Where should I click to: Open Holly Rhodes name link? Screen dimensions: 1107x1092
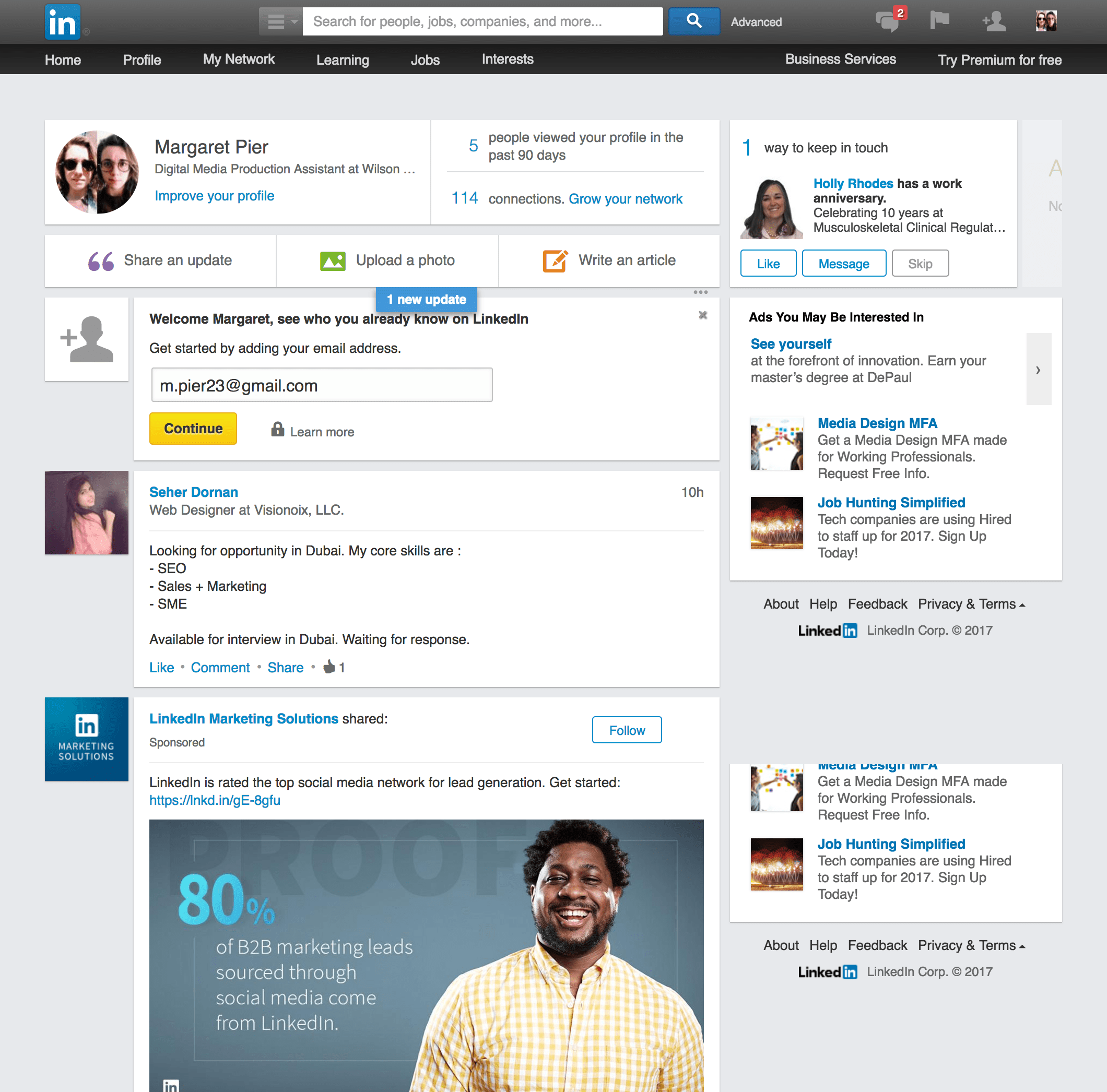click(853, 183)
